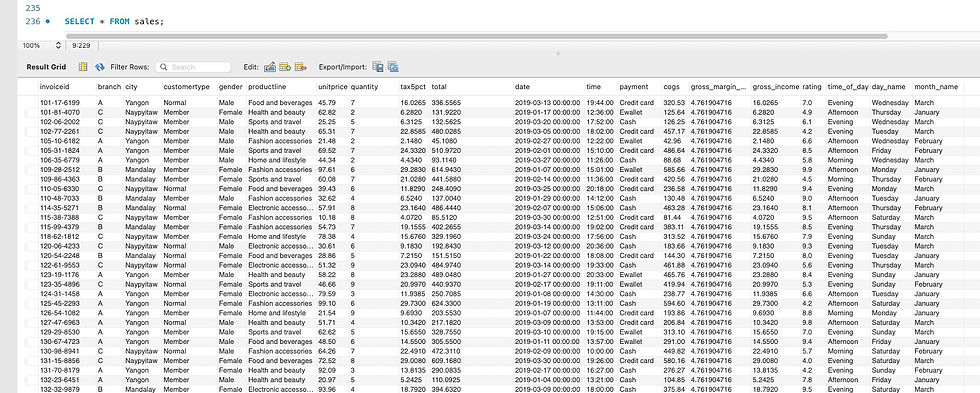Export recordset to external file

(x=378, y=67)
